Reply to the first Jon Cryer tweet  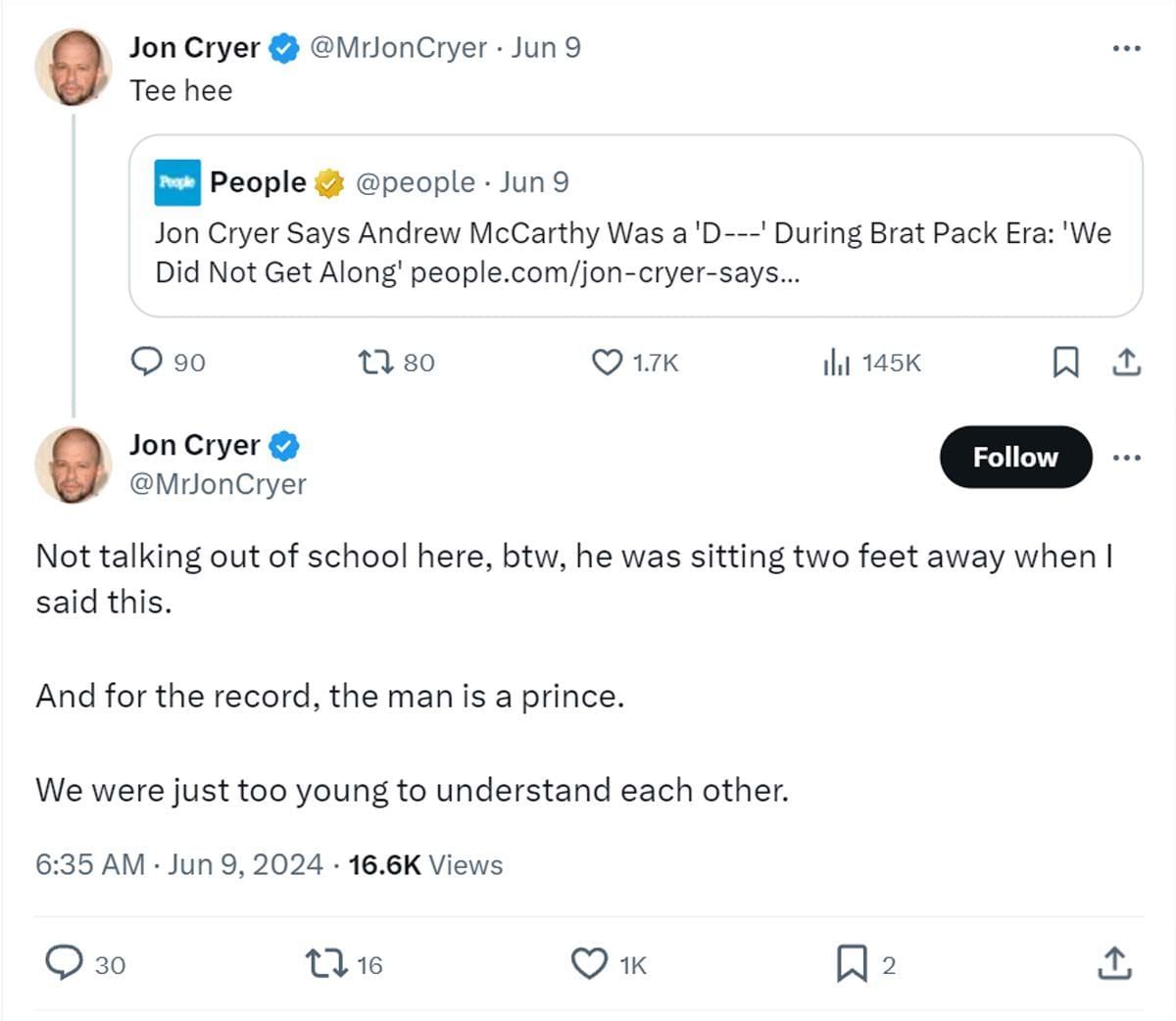pyautogui.click(x=147, y=363)
